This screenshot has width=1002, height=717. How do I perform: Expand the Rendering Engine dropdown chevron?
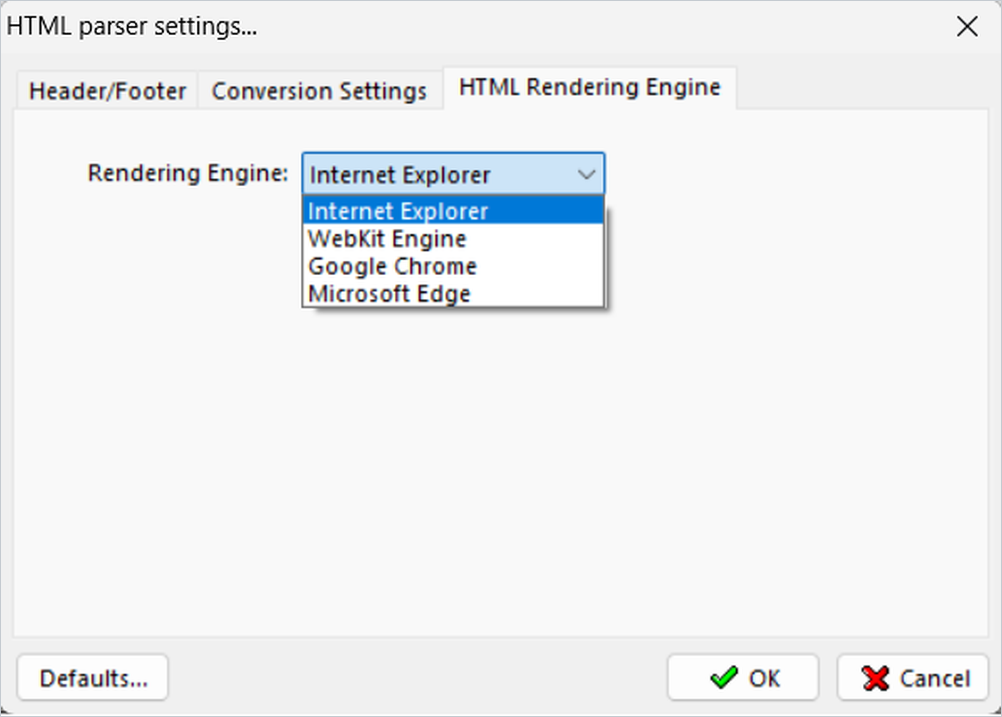[586, 174]
